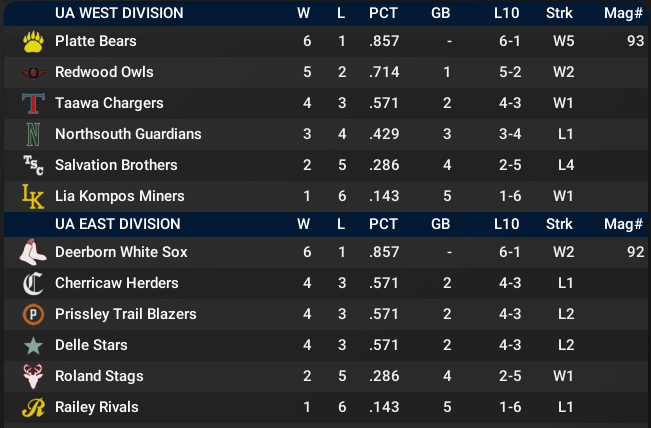
Task: Open the Platte Bears team page
Action: point(96,42)
